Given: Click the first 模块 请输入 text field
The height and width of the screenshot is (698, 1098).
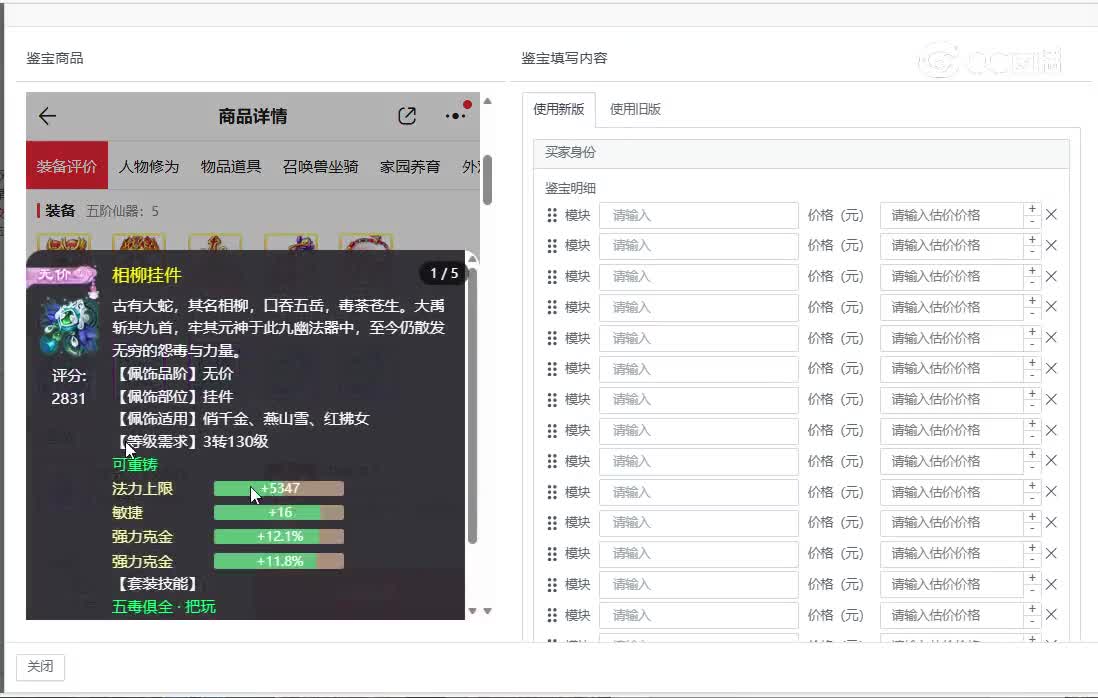Looking at the screenshot, I should [x=698, y=215].
